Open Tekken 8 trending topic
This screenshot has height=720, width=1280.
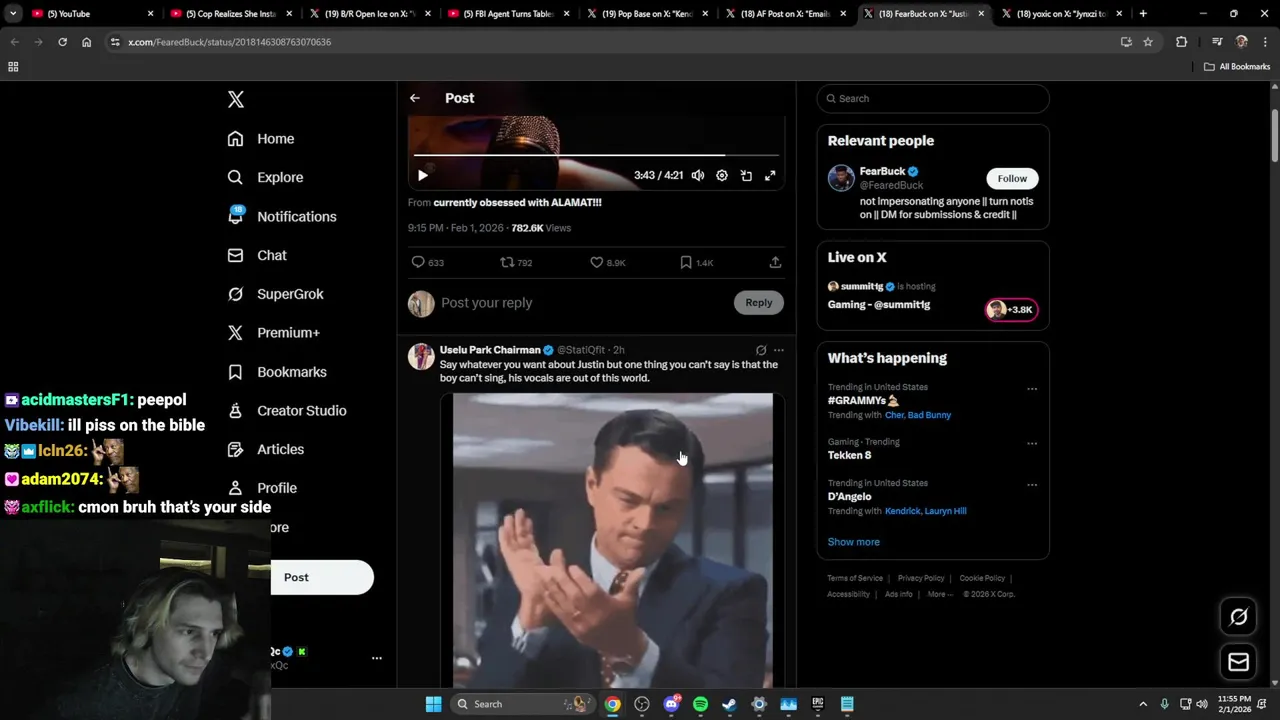849,455
